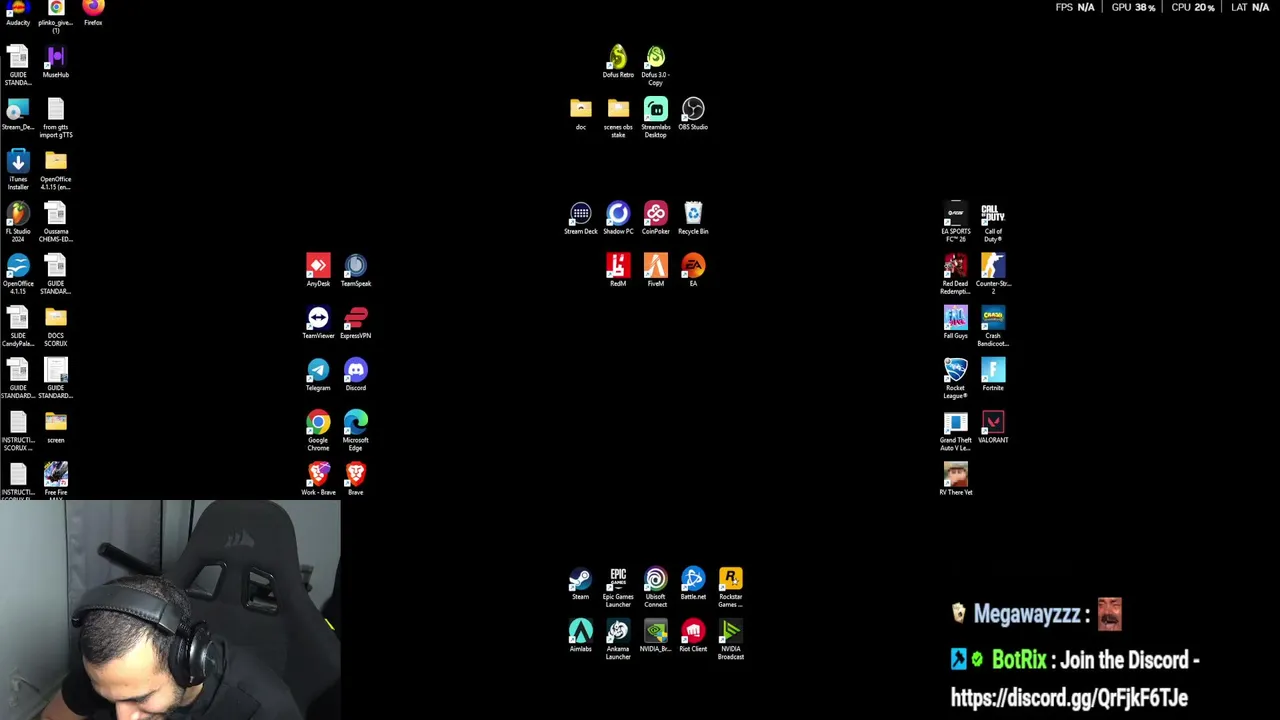Image resolution: width=1280 pixels, height=720 pixels.
Task: Launch RedM
Action: point(618,270)
